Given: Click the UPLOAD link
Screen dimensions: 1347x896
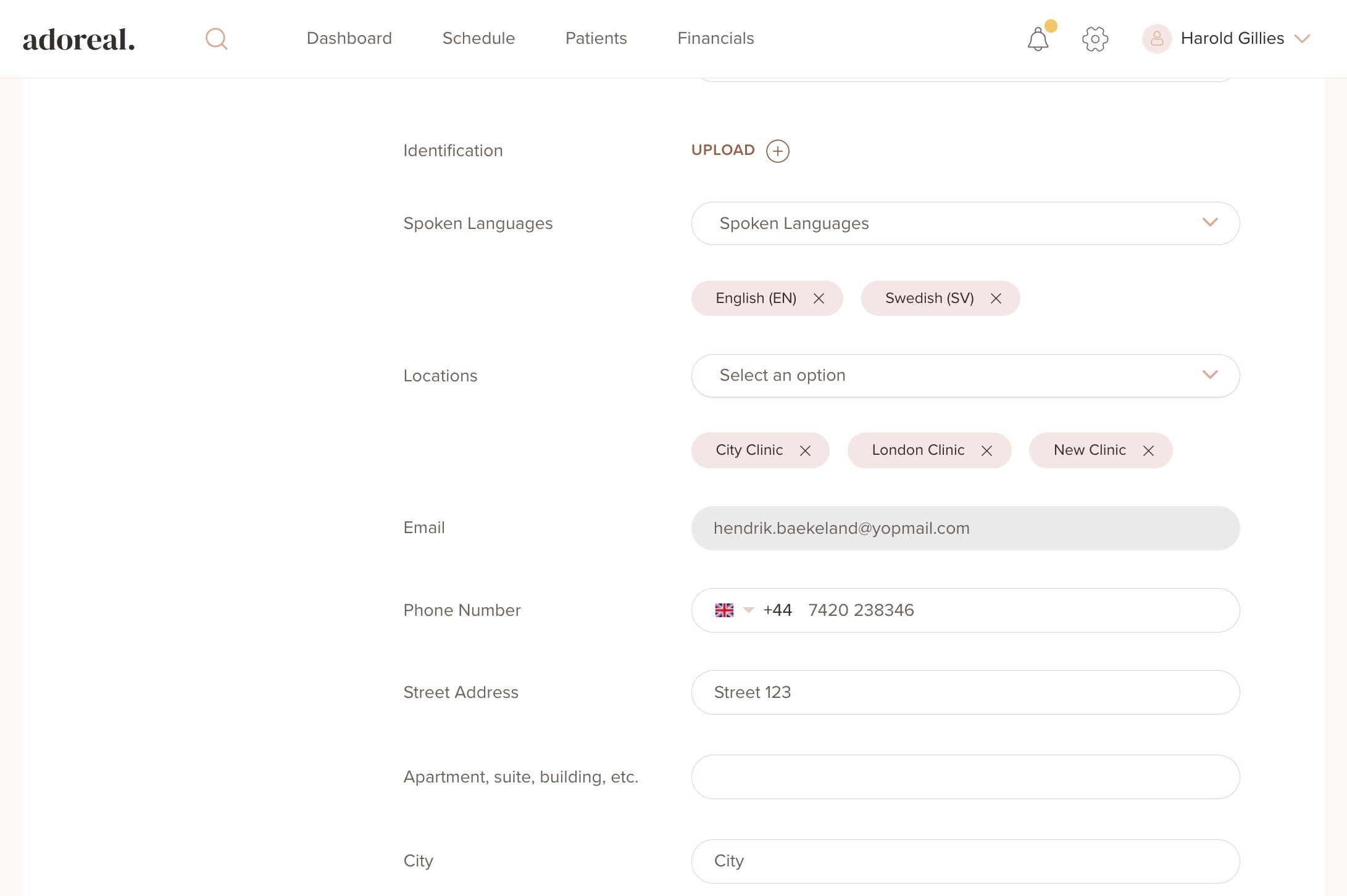Looking at the screenshot, I should pos(723,150).
